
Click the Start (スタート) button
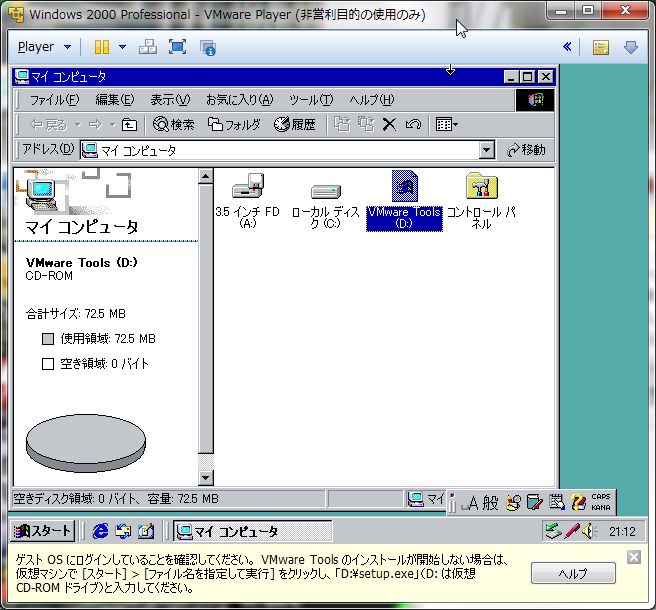pyautogui.click(x=43, y=531)
